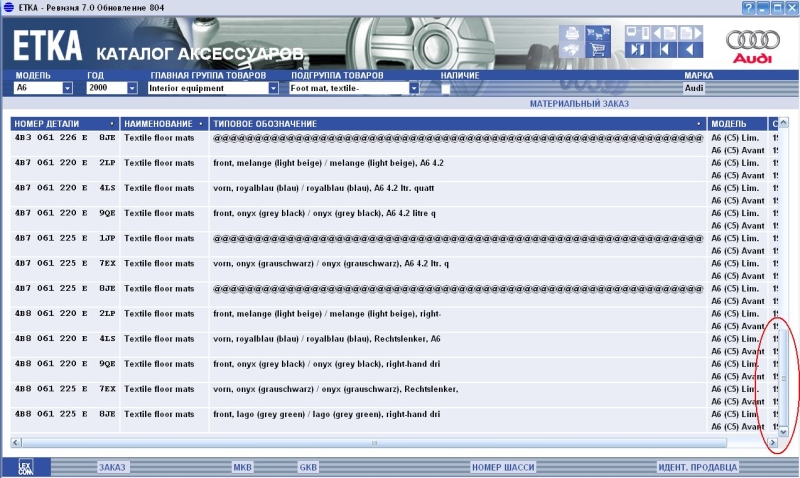Click the LexCom logo icon at bottom left

point(26,467)
